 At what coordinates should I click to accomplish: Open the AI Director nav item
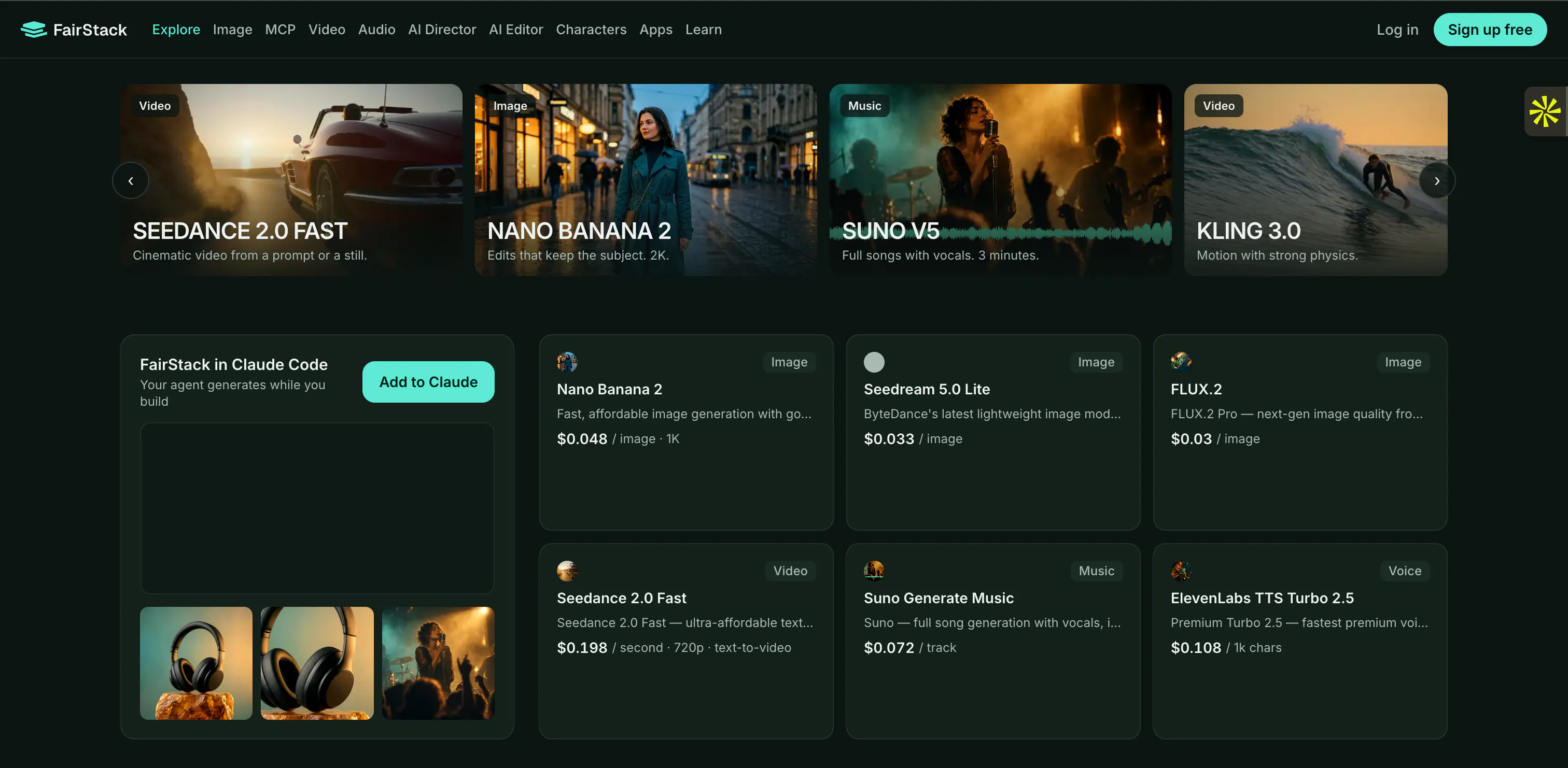(442, 29)
